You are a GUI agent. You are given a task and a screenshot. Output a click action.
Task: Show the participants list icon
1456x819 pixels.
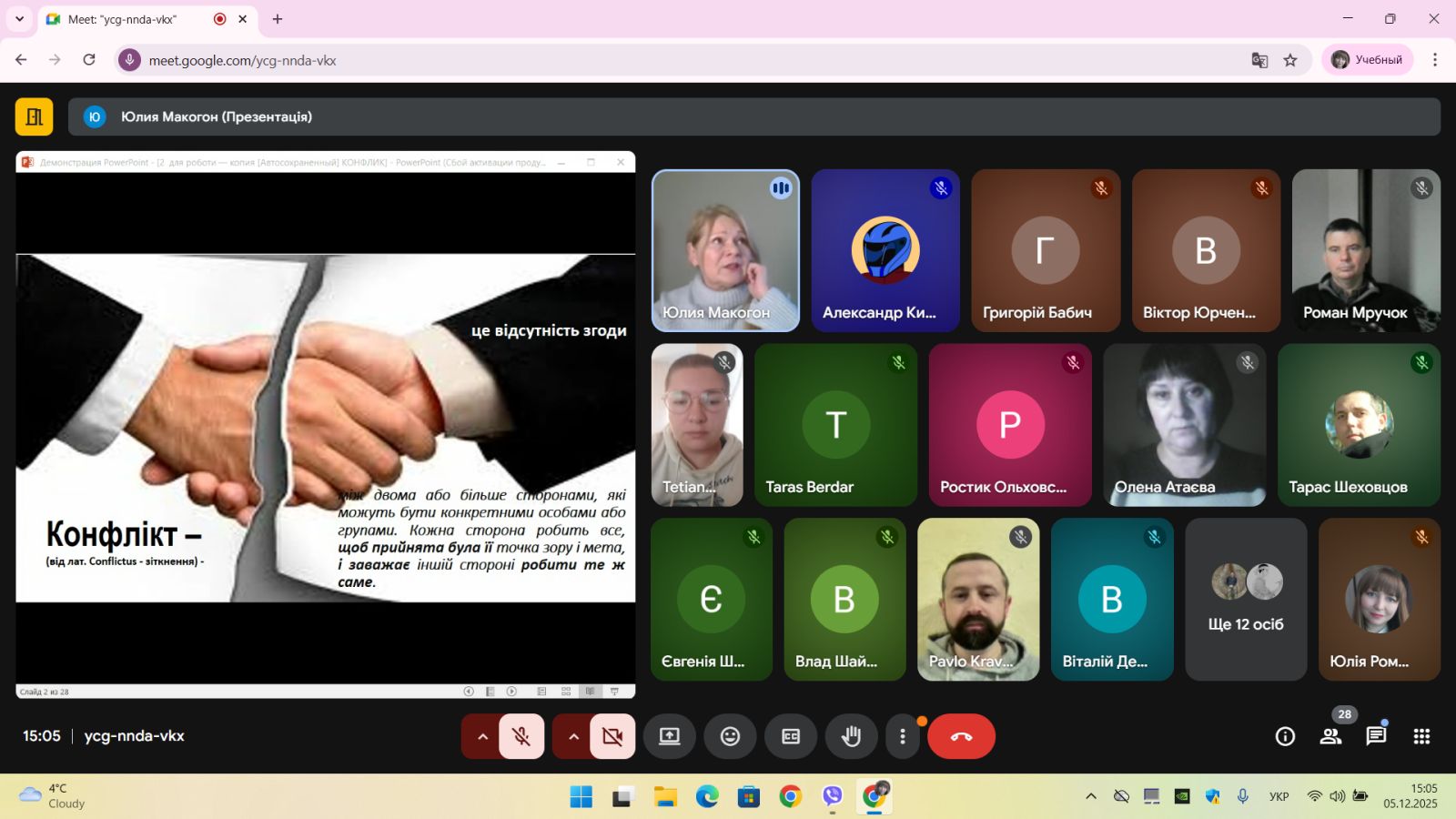tap(1330, 736)
